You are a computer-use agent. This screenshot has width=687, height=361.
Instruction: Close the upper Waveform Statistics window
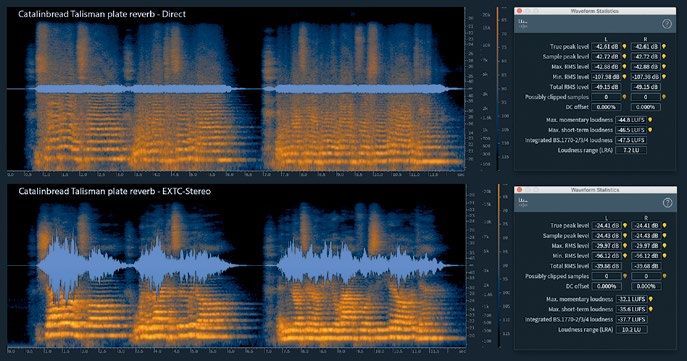coord(519,11)
